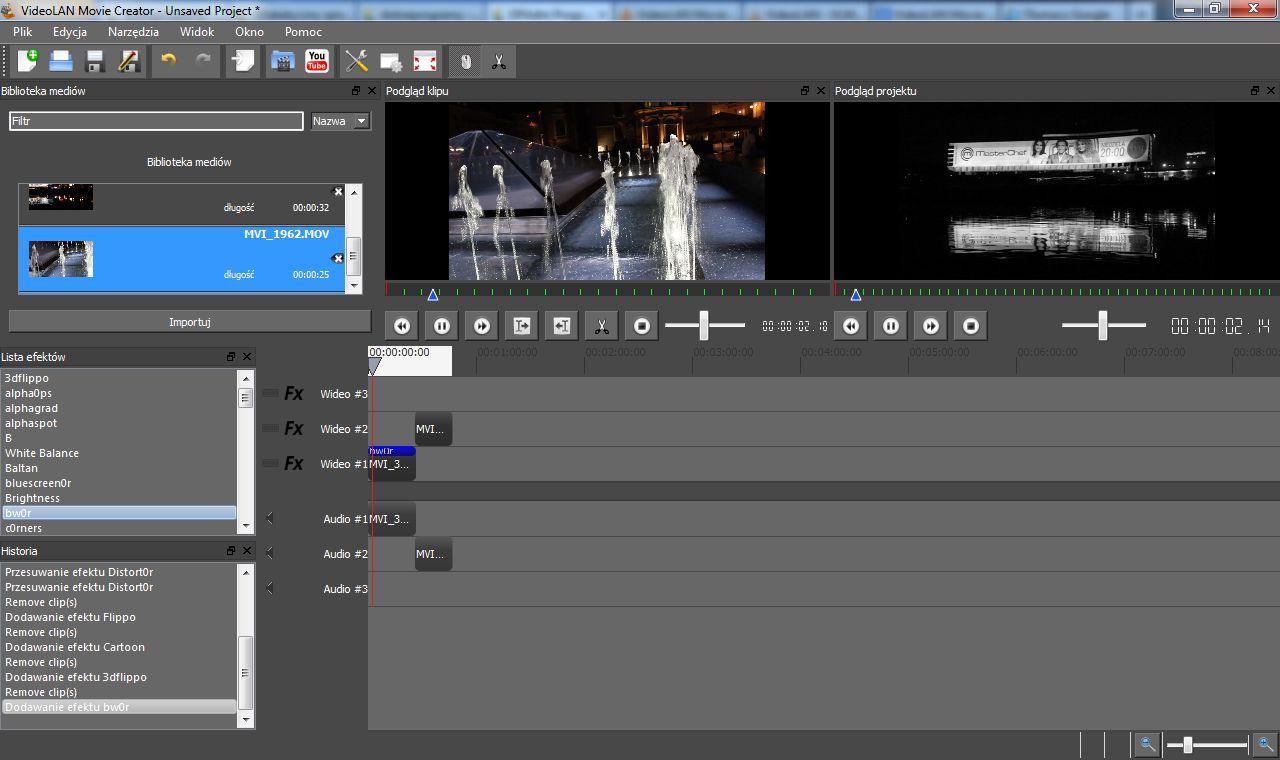Float the Lista efektów panel
The image size is (1280, 760).
click(x=231, y=357)
